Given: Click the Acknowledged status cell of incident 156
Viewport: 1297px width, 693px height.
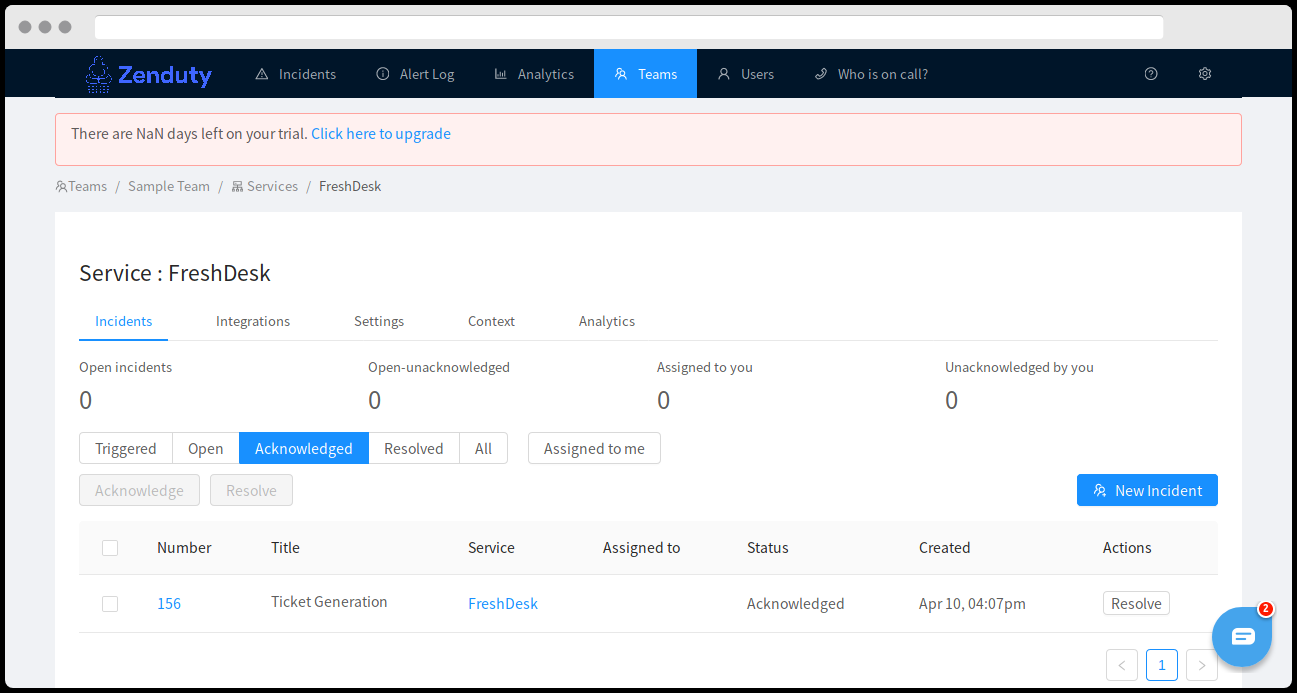Looking at the screenshot, I should click(x=796, y=604).
